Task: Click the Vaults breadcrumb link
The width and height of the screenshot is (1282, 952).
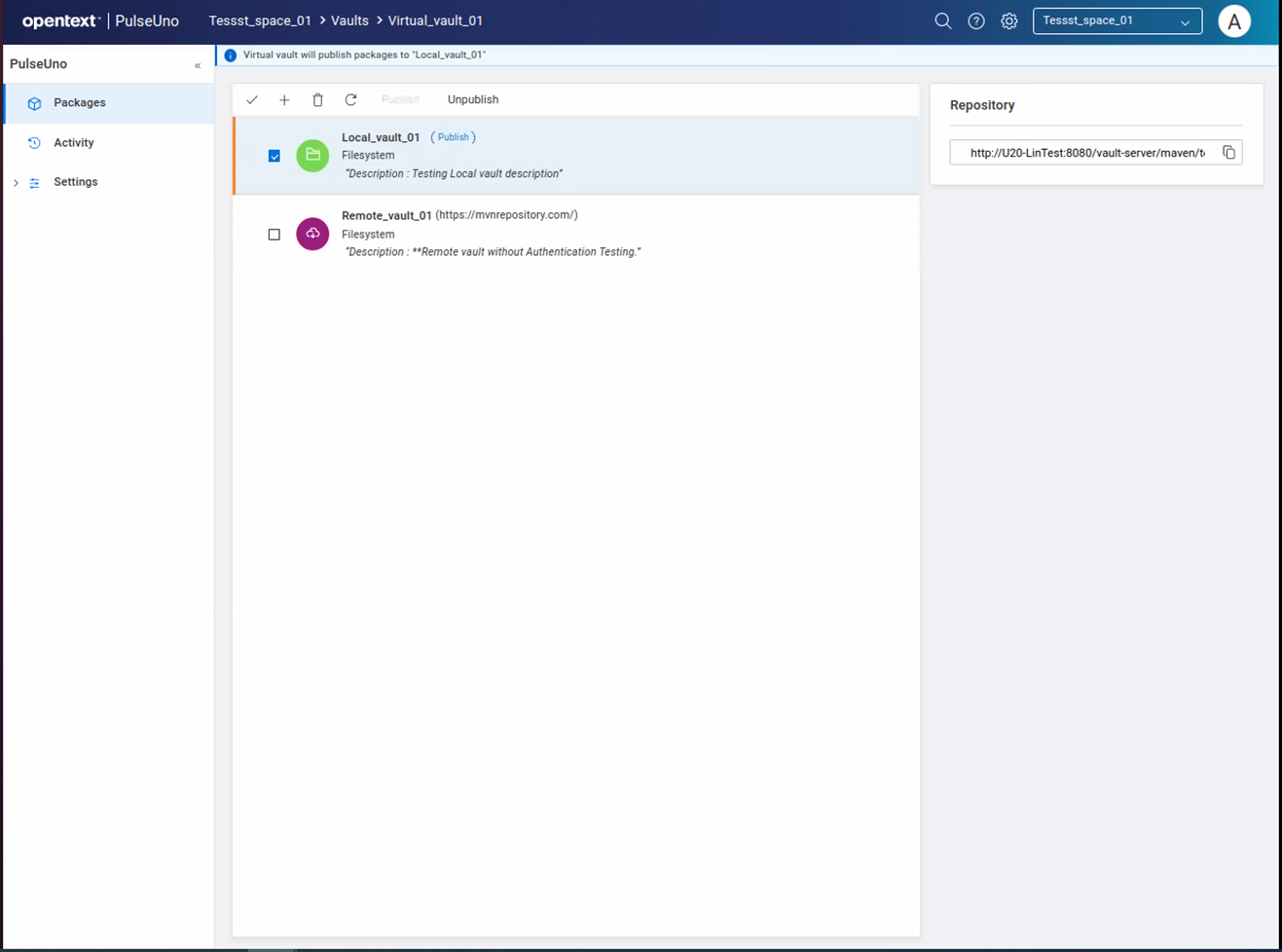Action: click(349, 20)
